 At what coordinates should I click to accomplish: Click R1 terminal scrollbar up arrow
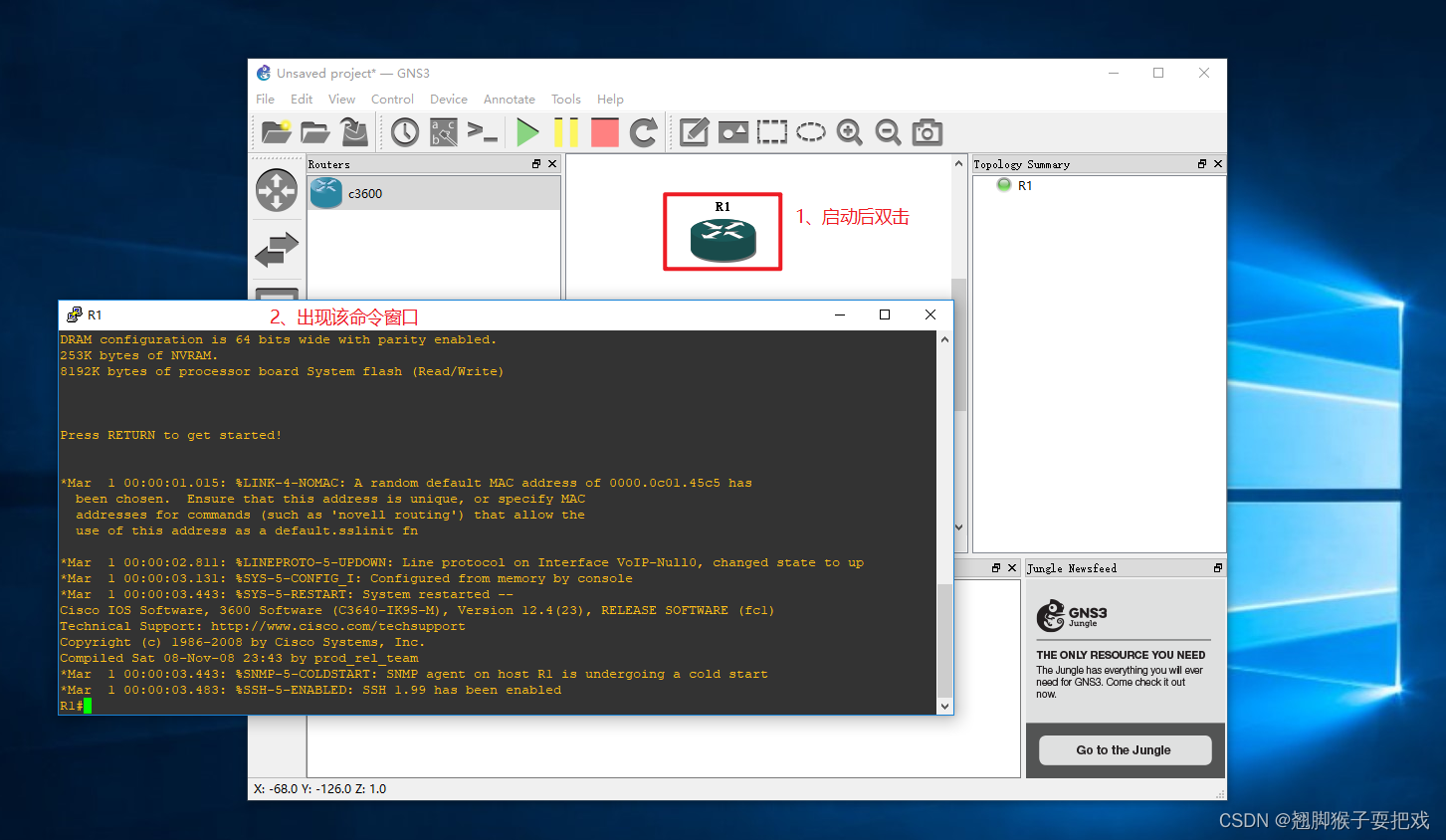(x=944, y=339)
